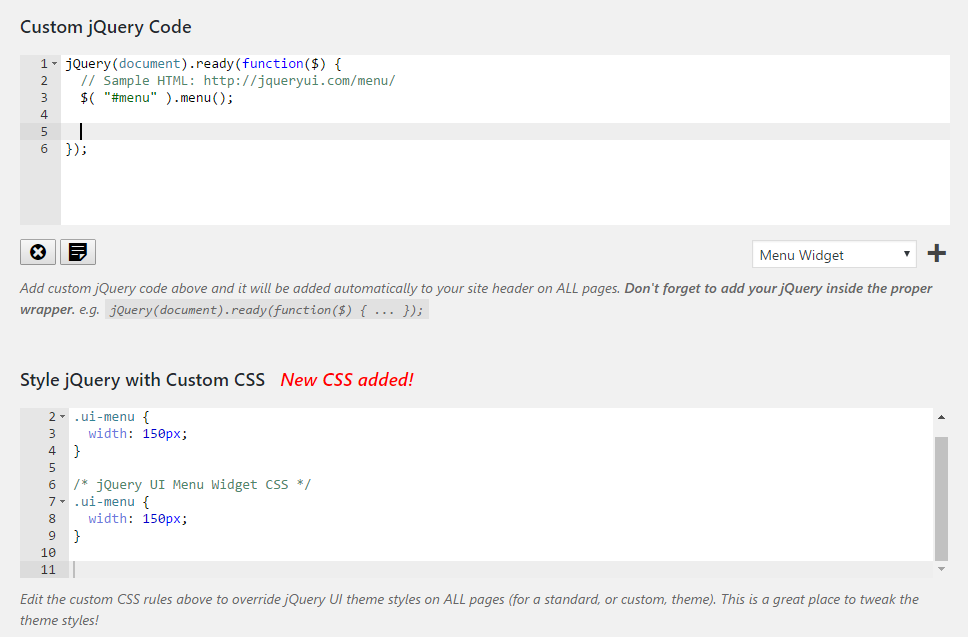This screenshot has width=968, height=637.
Task: Click the jQuery UI Menu Widget CSS comment
Action: (x=192, y=484)
